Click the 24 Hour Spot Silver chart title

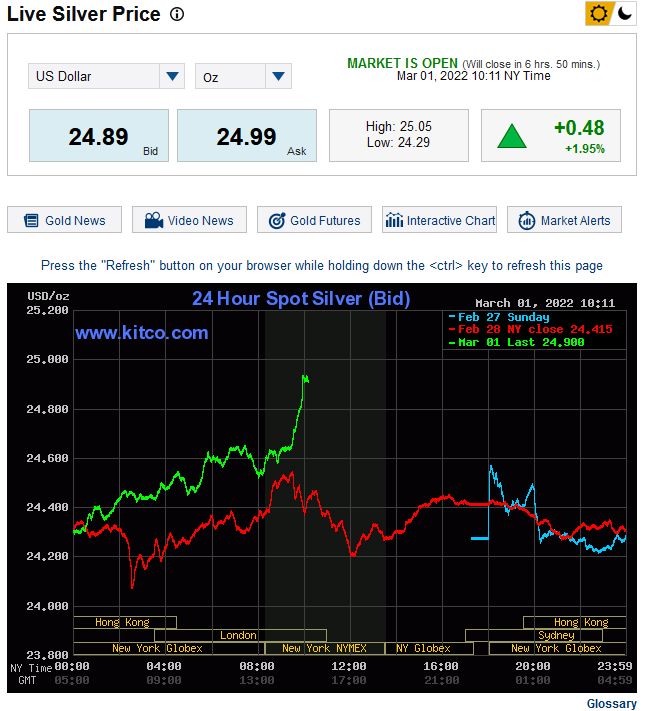[x=301, y=299]
